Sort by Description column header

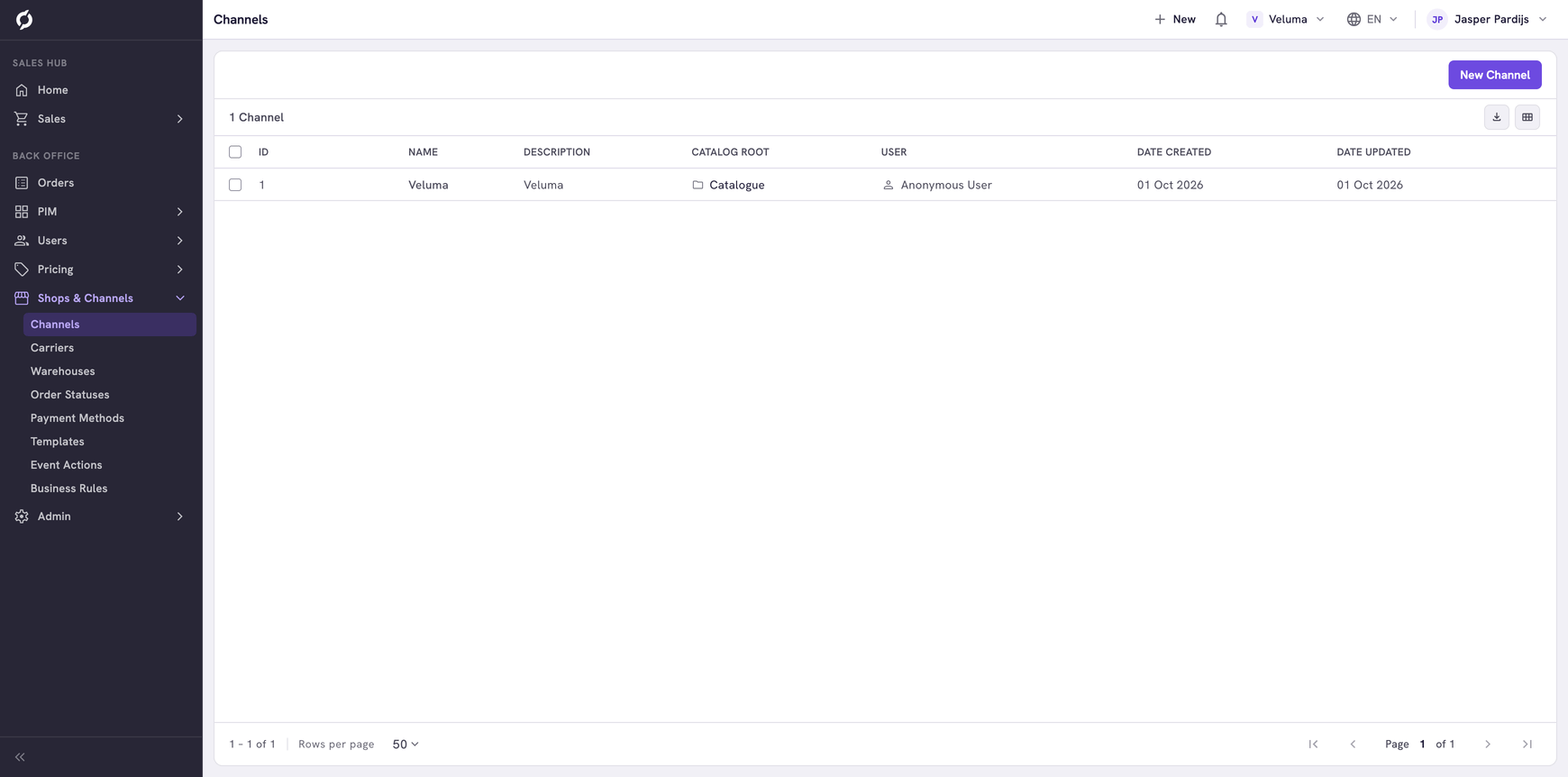tap(557, 152)
